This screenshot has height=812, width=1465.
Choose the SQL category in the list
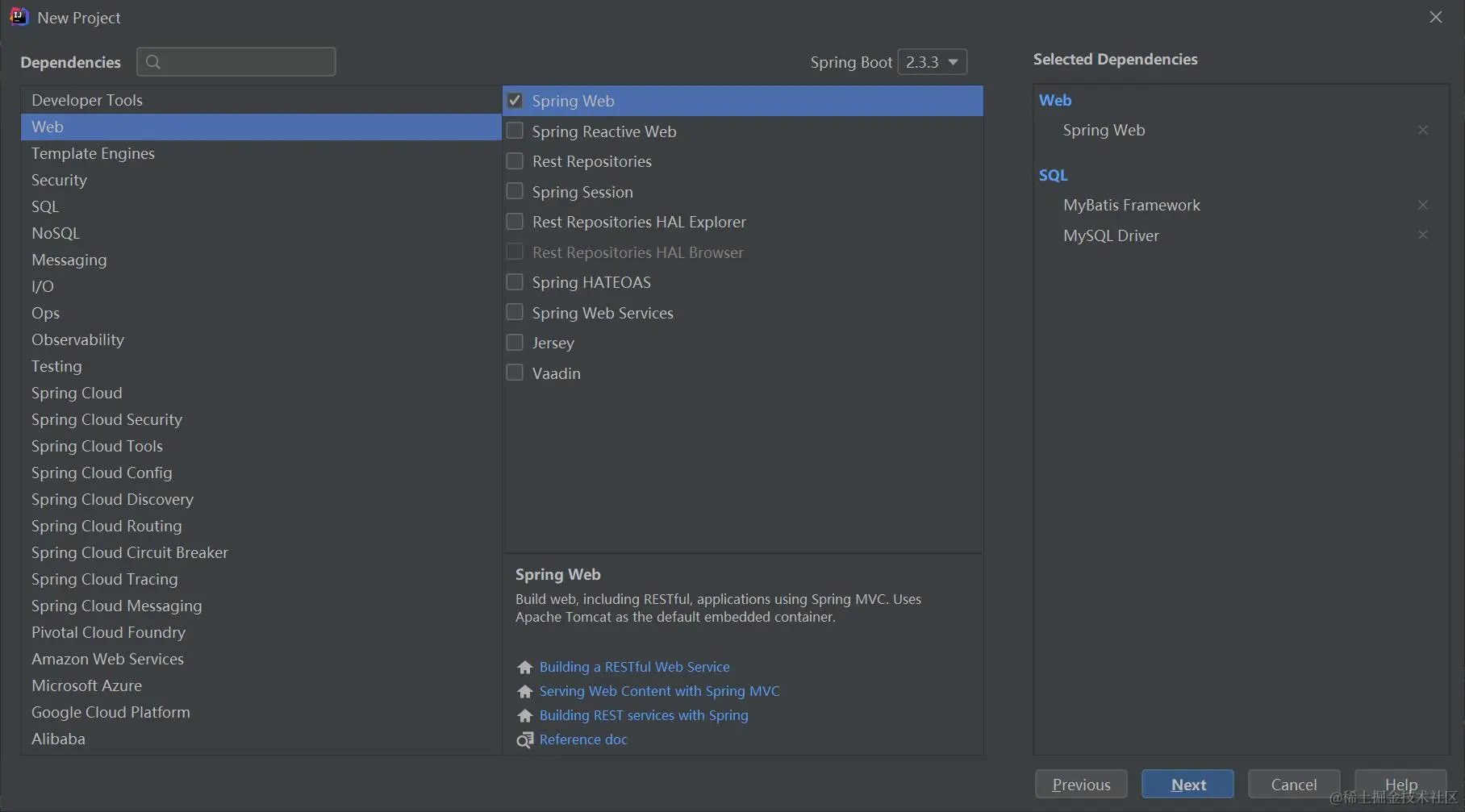click(261, 206)
